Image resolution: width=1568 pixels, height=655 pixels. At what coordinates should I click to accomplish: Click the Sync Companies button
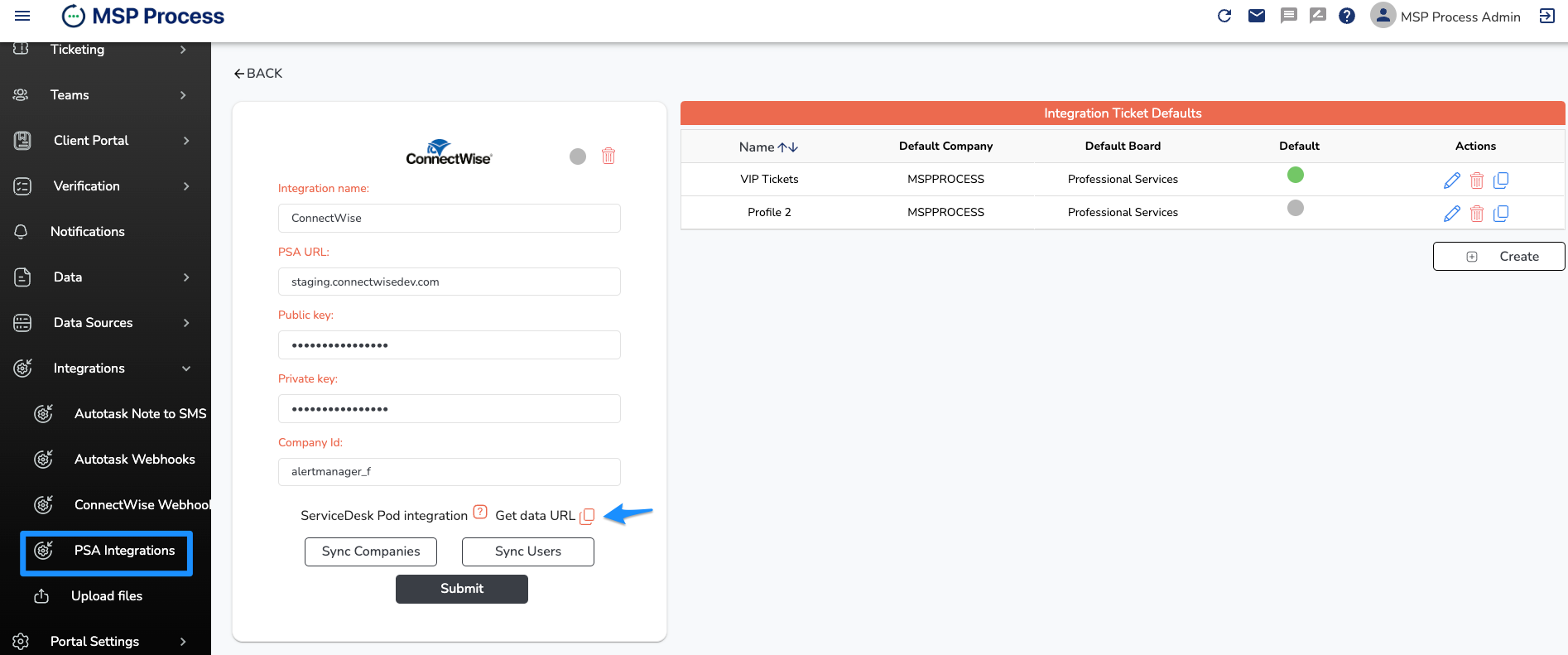coord(371,551)
